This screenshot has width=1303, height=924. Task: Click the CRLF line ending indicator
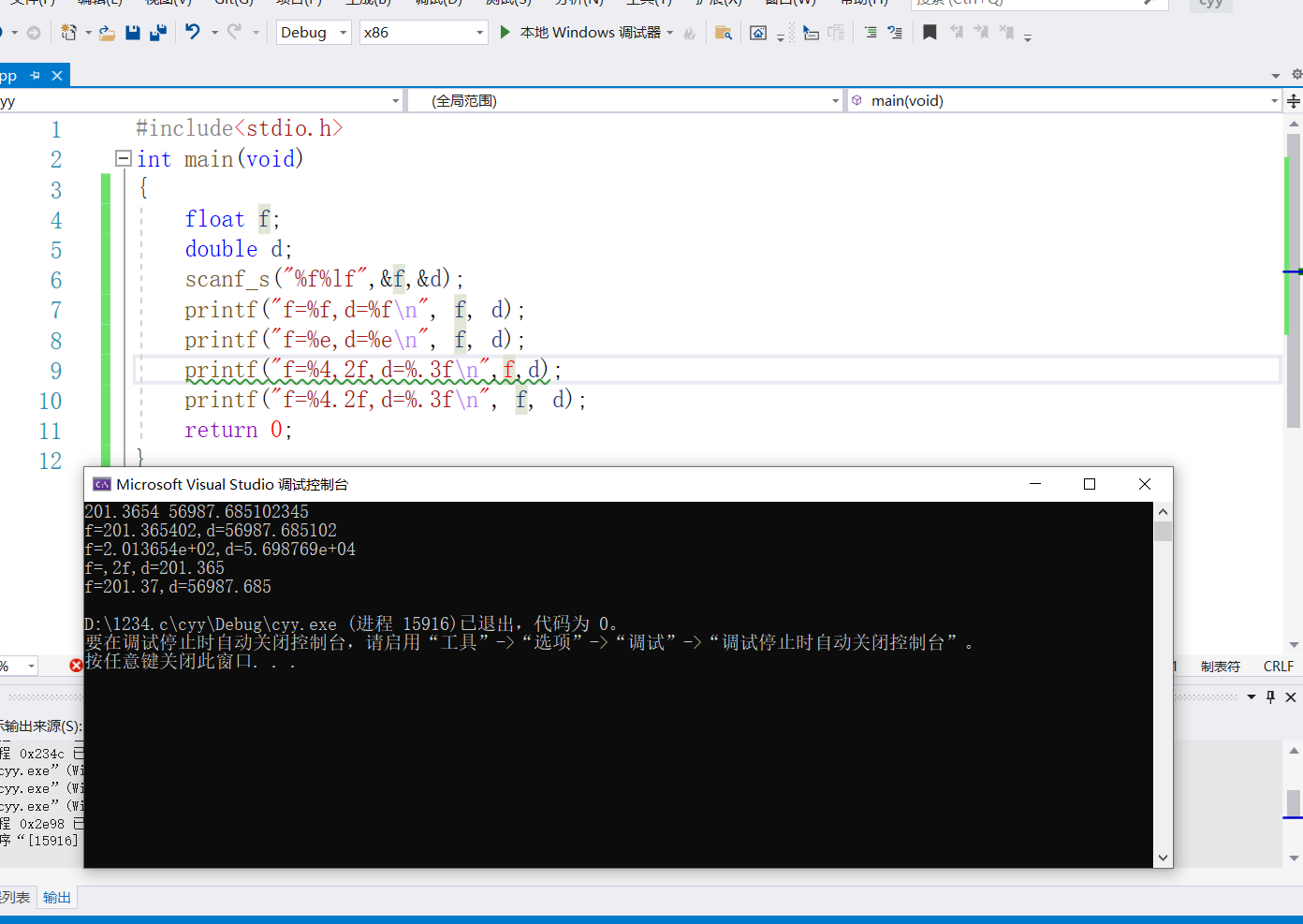click(x=1278, y=667)
